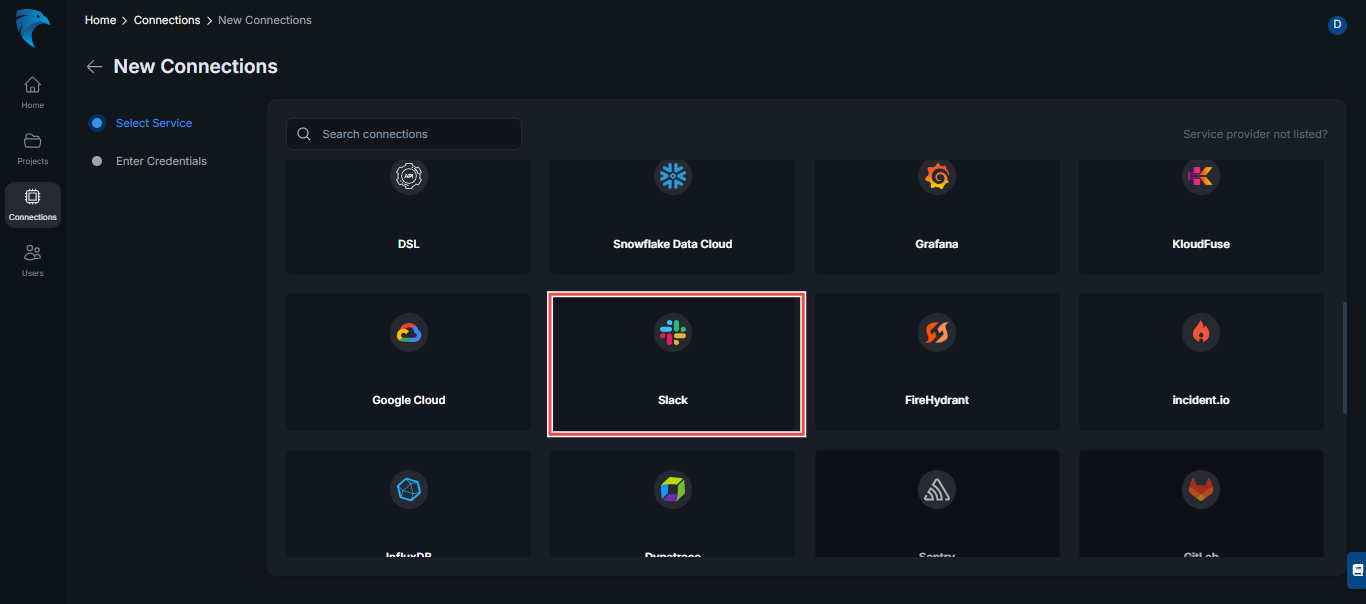Choose the InfluxDB connection icon
The image size is (1366, 604).
(408, 489)
